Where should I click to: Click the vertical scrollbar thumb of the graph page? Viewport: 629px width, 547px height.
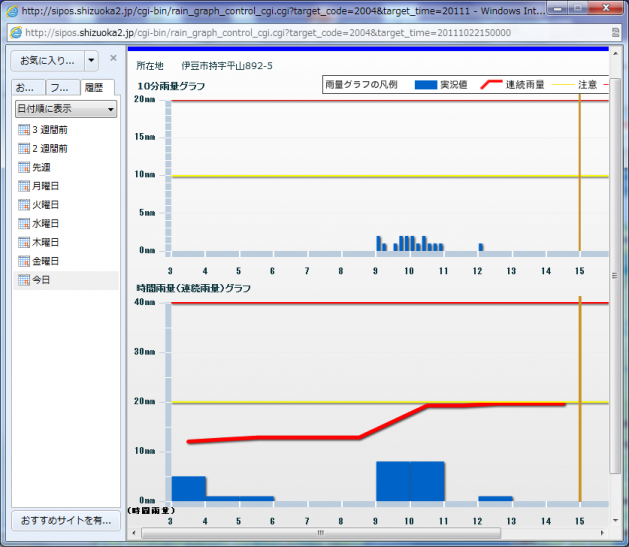click(x=615, y=276)
